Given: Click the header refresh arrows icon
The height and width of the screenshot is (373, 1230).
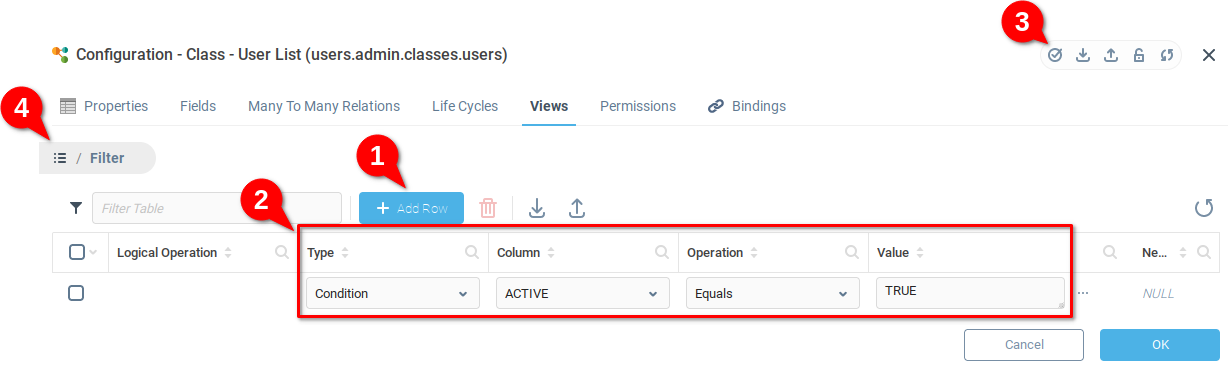Looking at the screenshot, I should [x=1166, y=55].
